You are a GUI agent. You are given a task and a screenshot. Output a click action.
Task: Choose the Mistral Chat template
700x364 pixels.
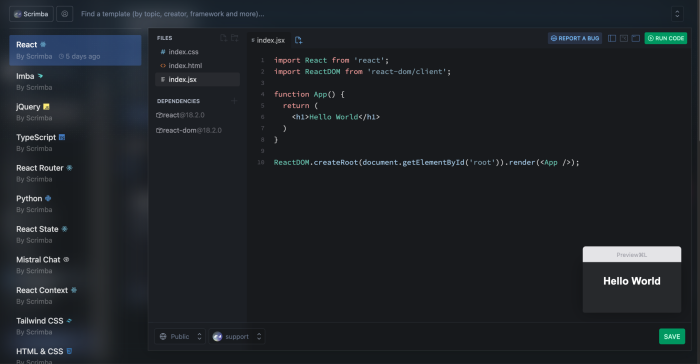pos(75,265)
